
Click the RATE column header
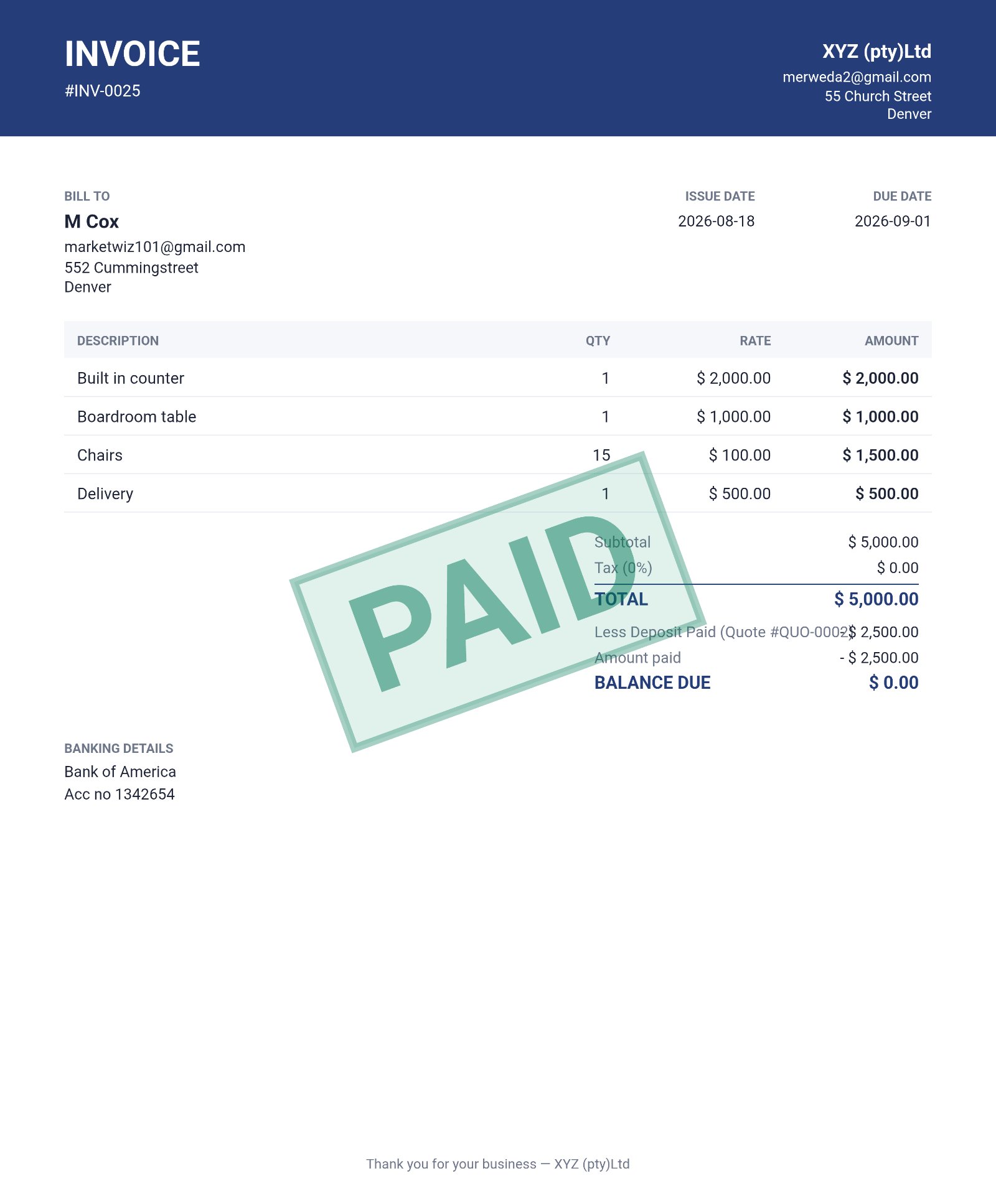[755, 341]
